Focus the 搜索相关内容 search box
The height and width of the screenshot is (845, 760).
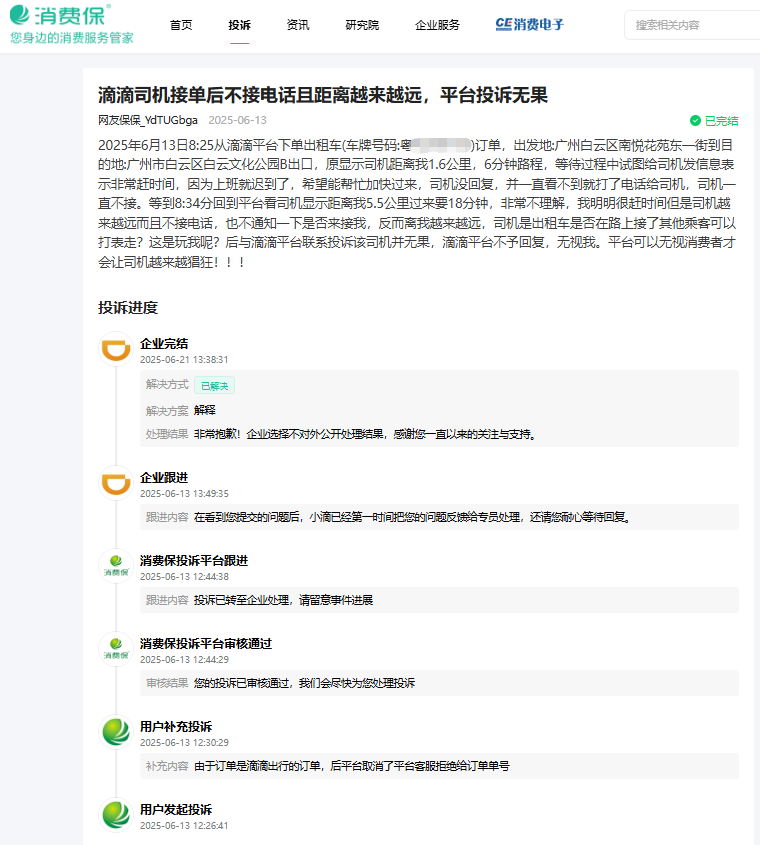click(x=693, y=25)
